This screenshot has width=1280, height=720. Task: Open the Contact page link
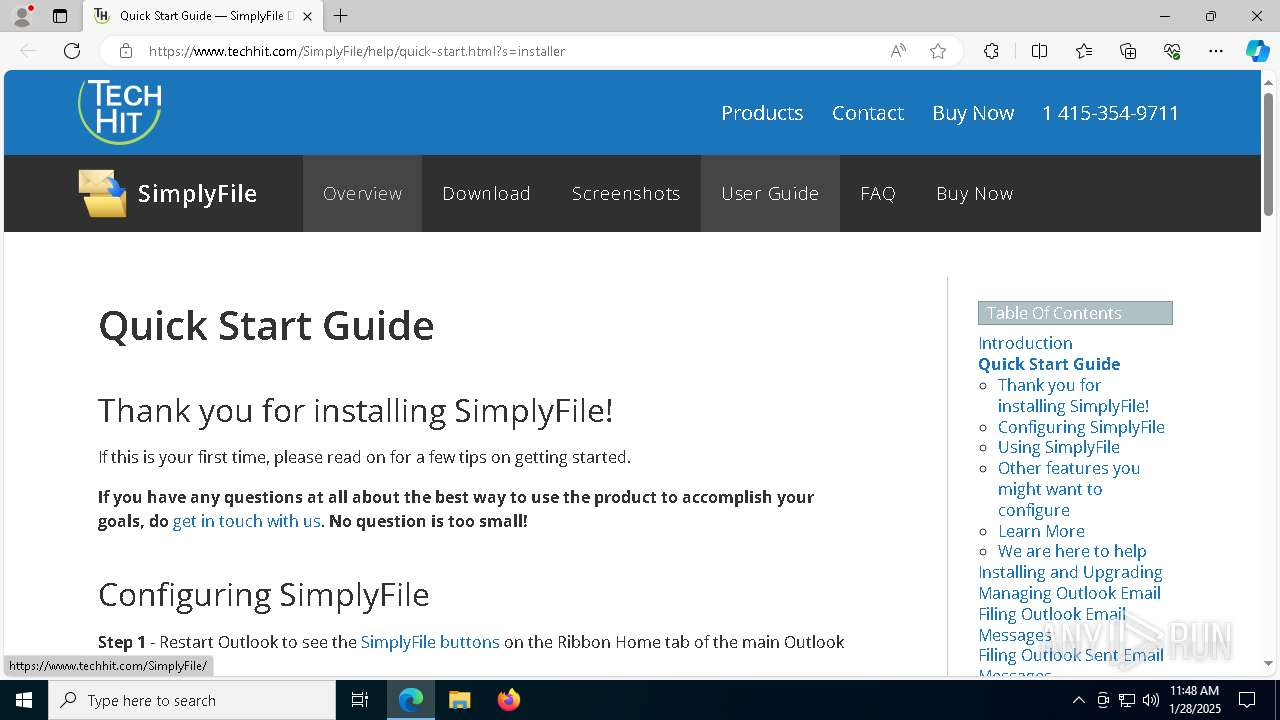pos(868,113)
